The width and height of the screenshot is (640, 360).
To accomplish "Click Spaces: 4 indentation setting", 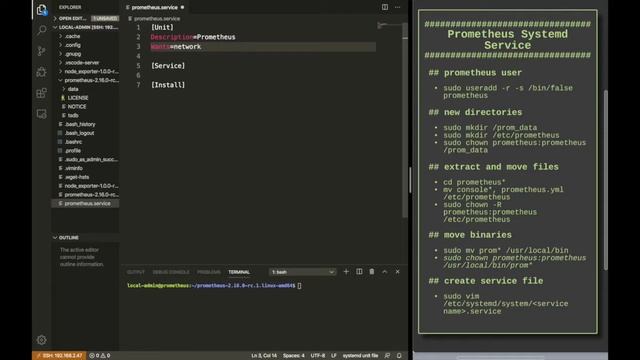I will tap(293, 356).
